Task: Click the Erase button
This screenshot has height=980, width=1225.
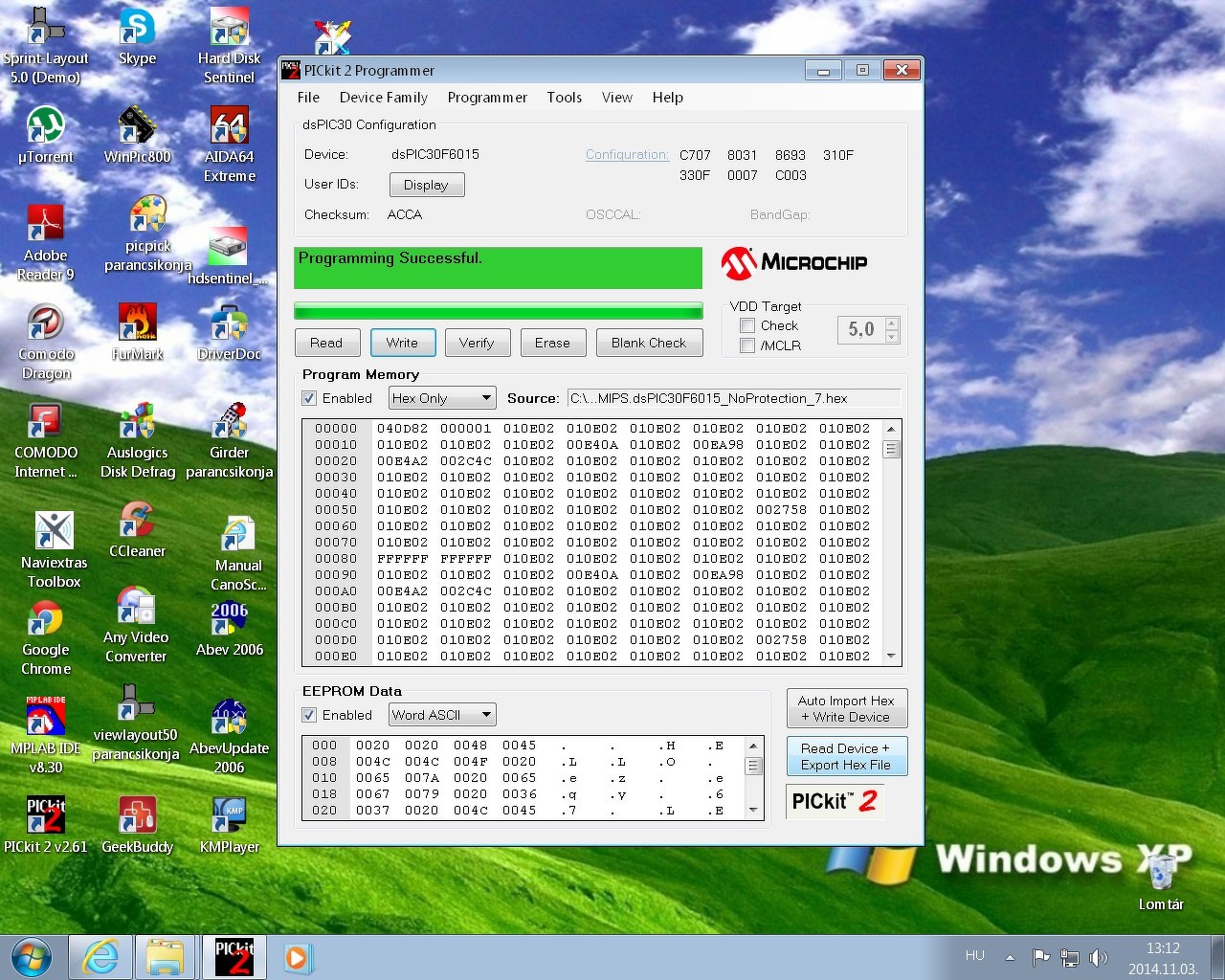Action: tap(552, 343)
